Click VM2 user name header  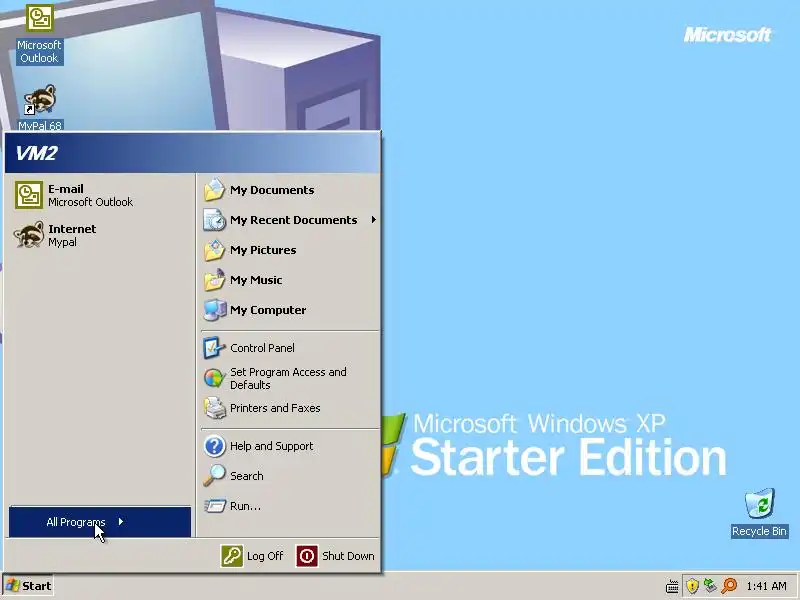coord(36,153)
